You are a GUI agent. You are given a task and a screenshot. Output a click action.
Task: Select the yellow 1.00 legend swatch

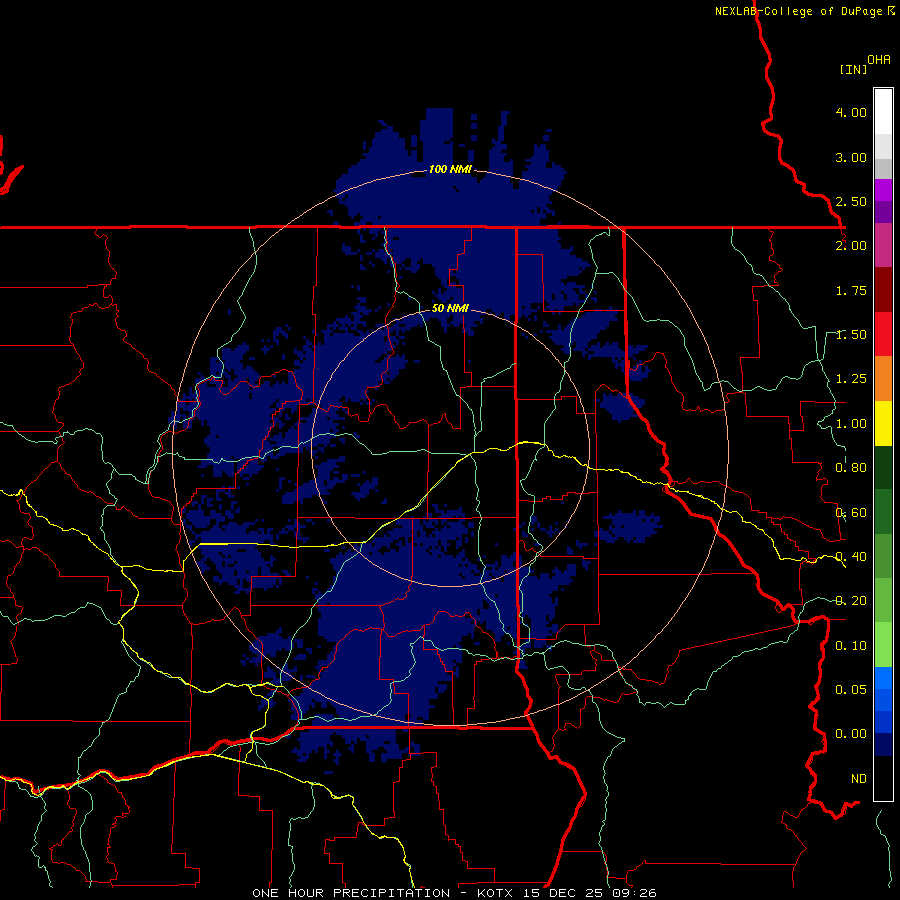tap(883, 424)
